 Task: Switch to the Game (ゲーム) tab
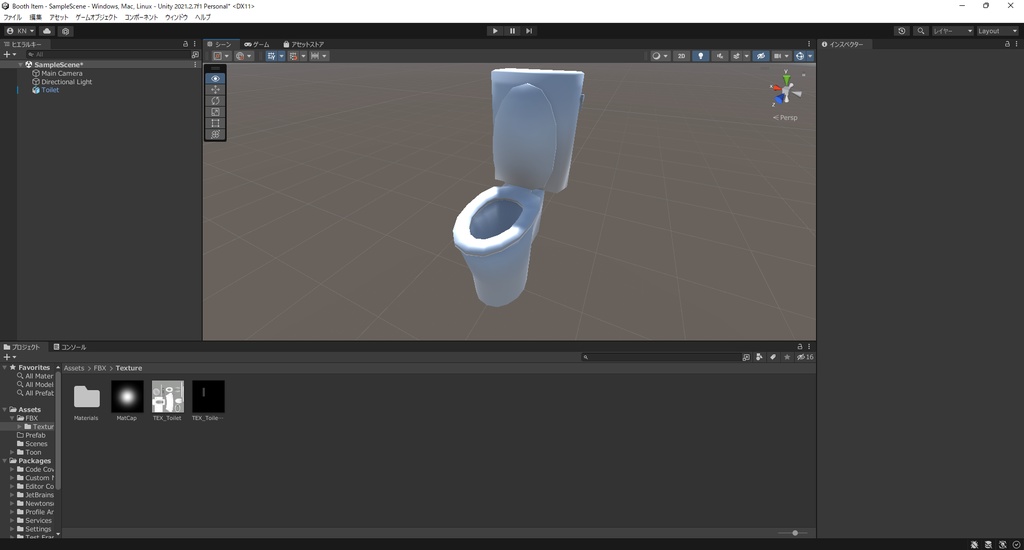coord(257,44)
